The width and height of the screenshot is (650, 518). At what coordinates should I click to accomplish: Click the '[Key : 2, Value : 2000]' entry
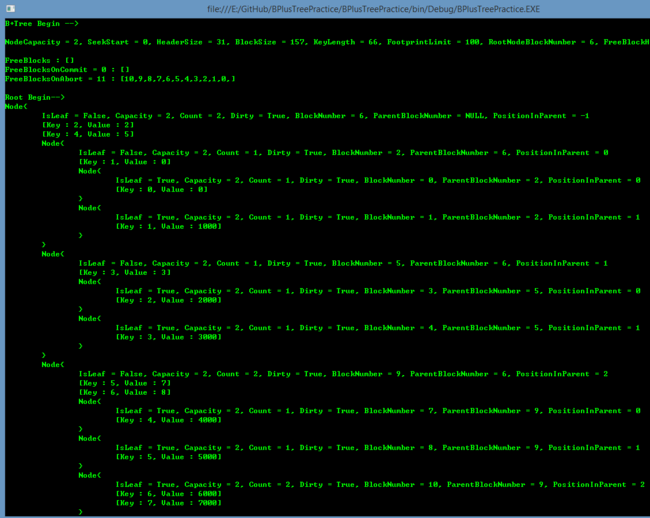[169, 300]
